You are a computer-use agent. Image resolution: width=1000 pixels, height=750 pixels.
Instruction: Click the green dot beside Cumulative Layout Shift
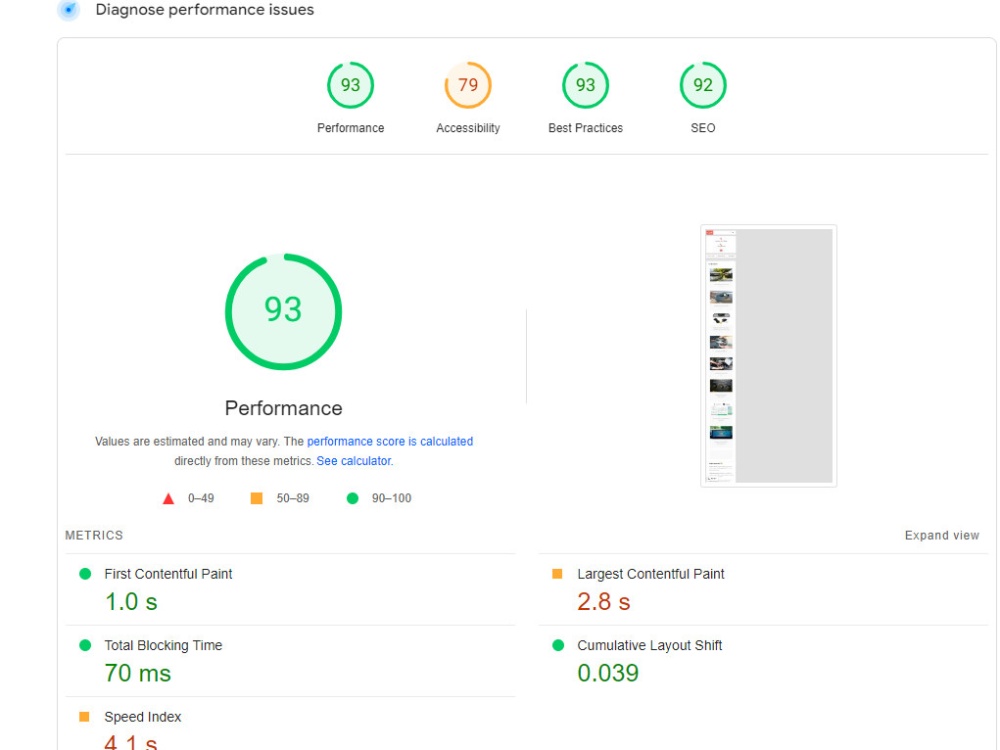558,645
